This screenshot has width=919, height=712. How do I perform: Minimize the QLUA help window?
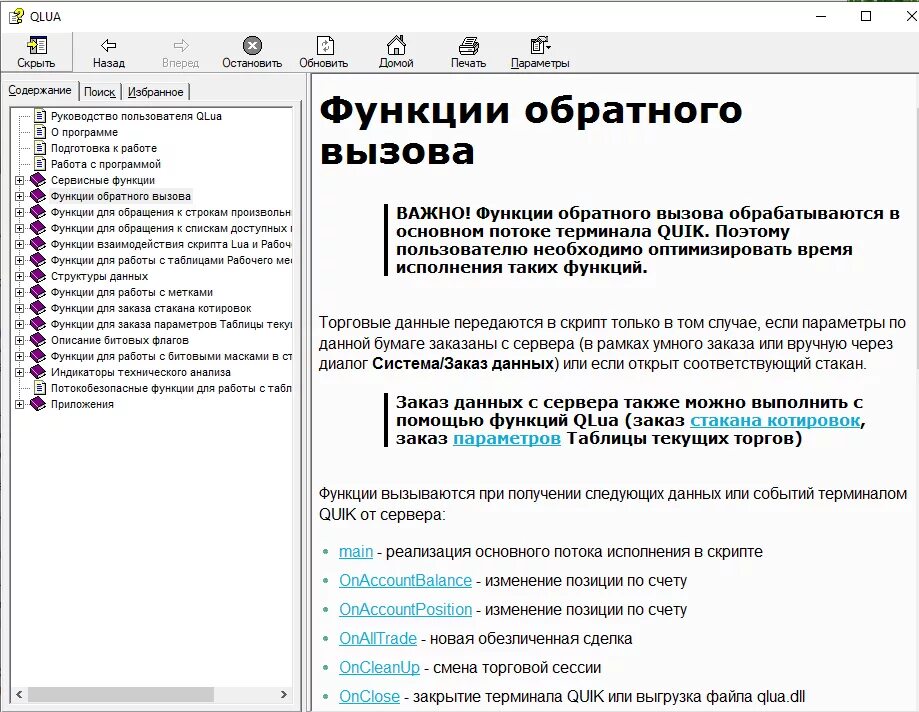coord(821,16)
